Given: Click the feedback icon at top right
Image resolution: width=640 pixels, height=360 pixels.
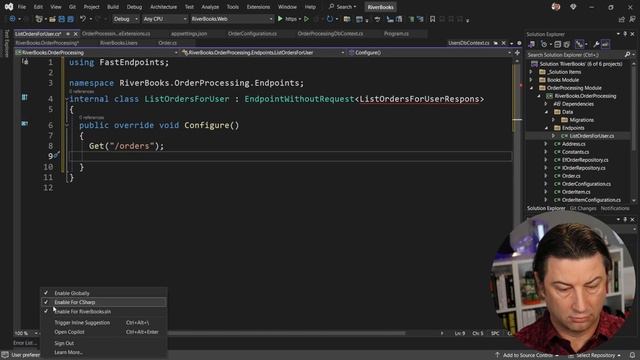Looking at the screenshot, I should pyautogui.click(x=632, y=19).
